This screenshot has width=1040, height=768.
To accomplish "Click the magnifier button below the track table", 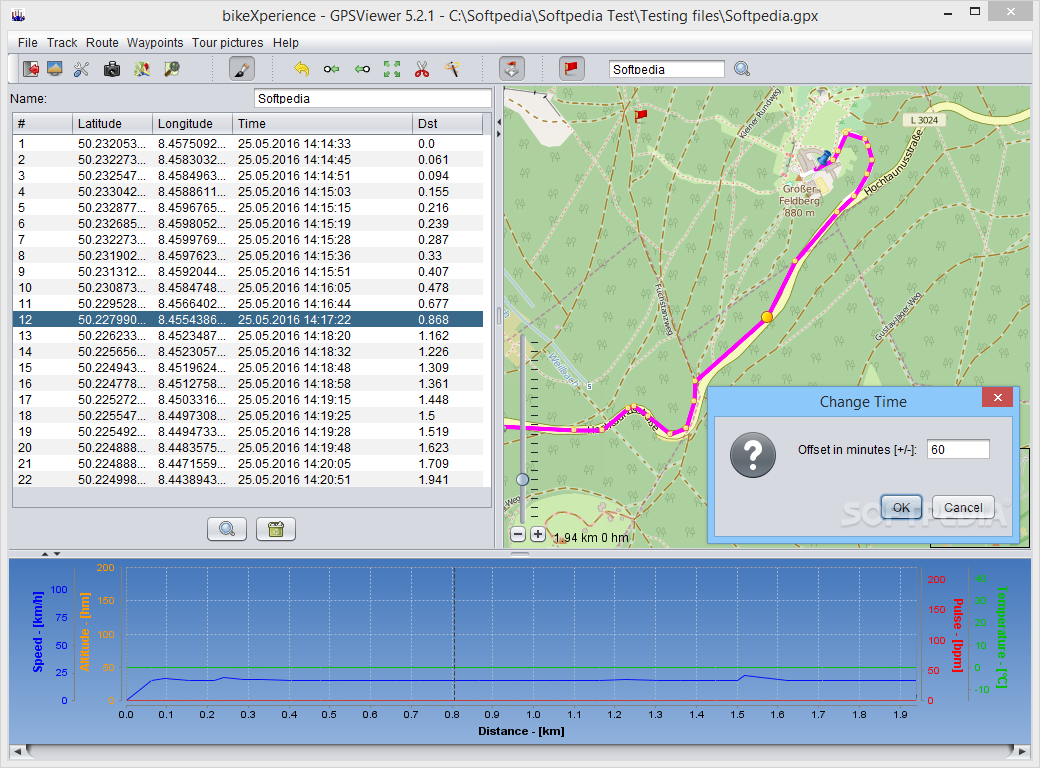I will pyautogui.click(x=226, y=529).
